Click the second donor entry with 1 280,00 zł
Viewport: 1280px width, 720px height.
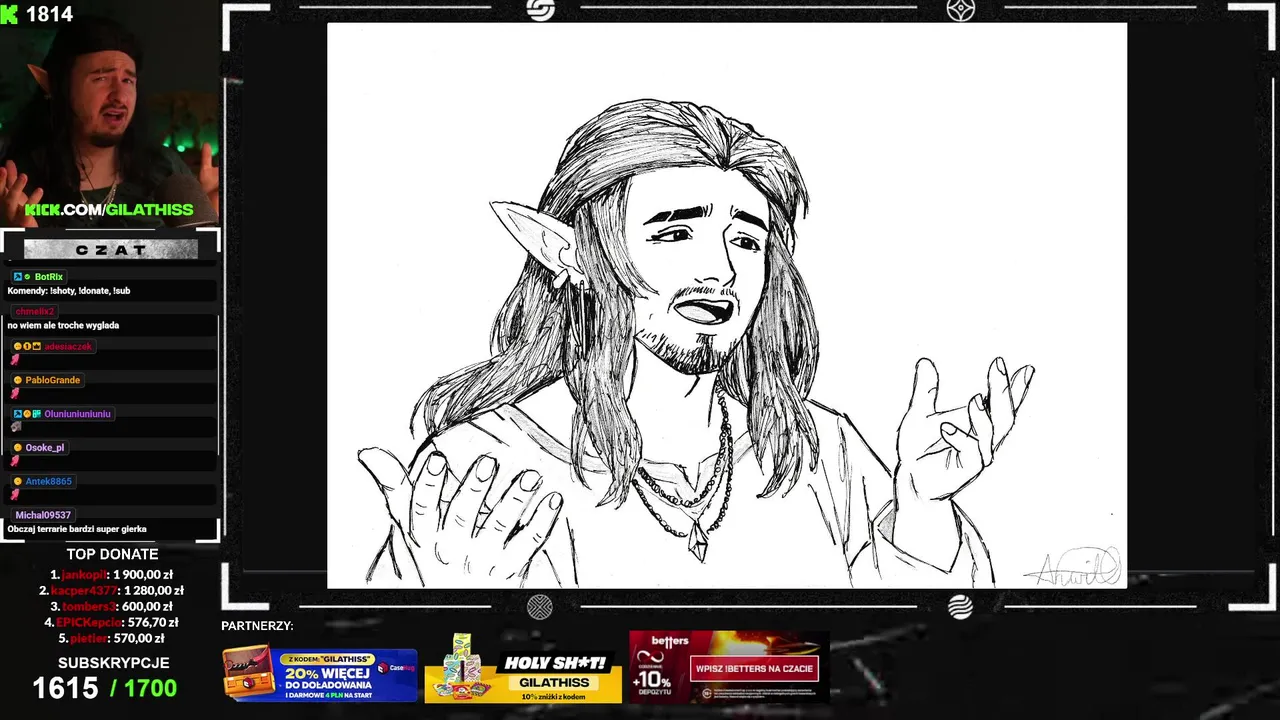click(x=111, y=591)
